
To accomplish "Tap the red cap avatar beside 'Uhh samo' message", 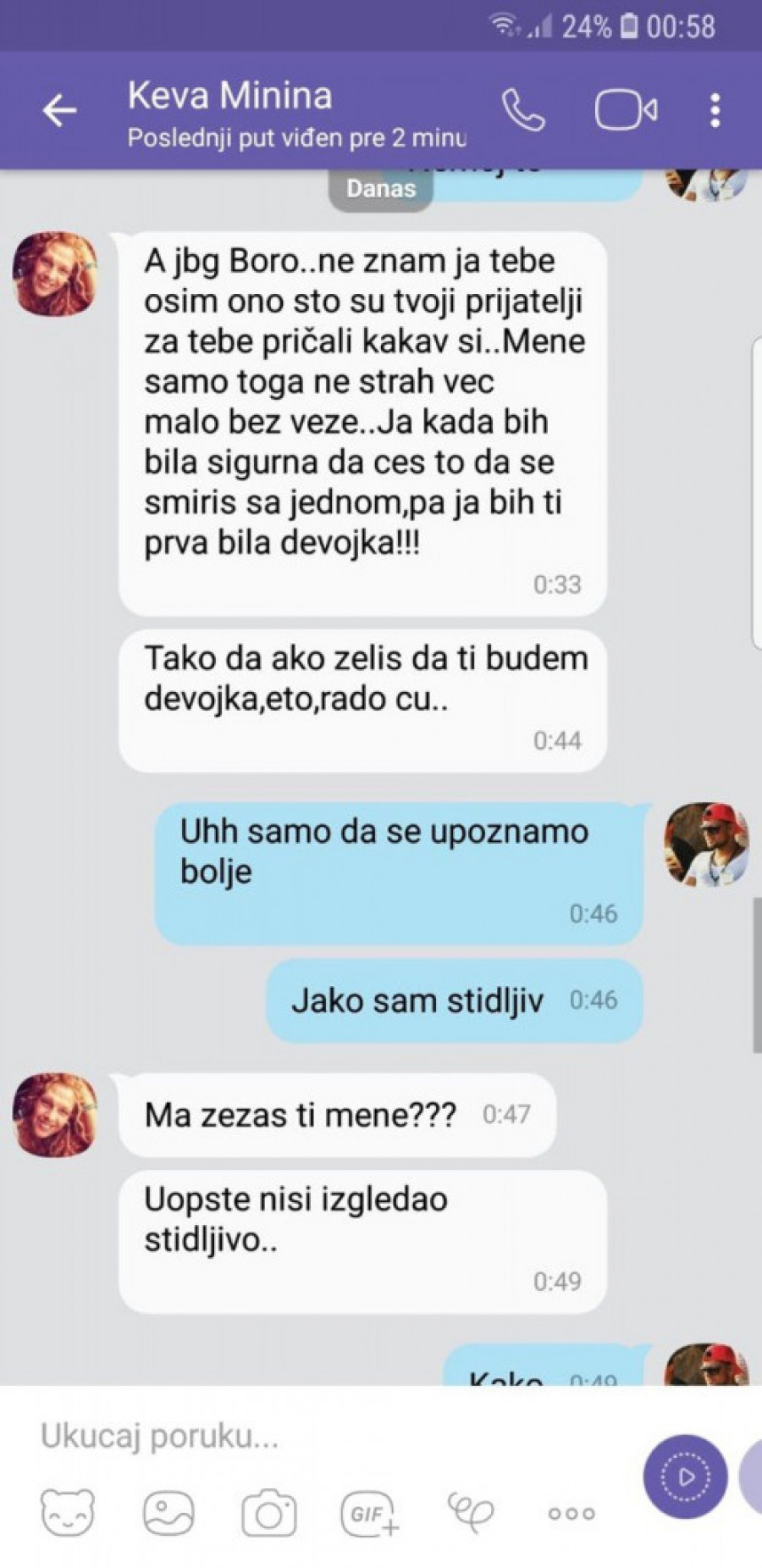I will [707, 845].
